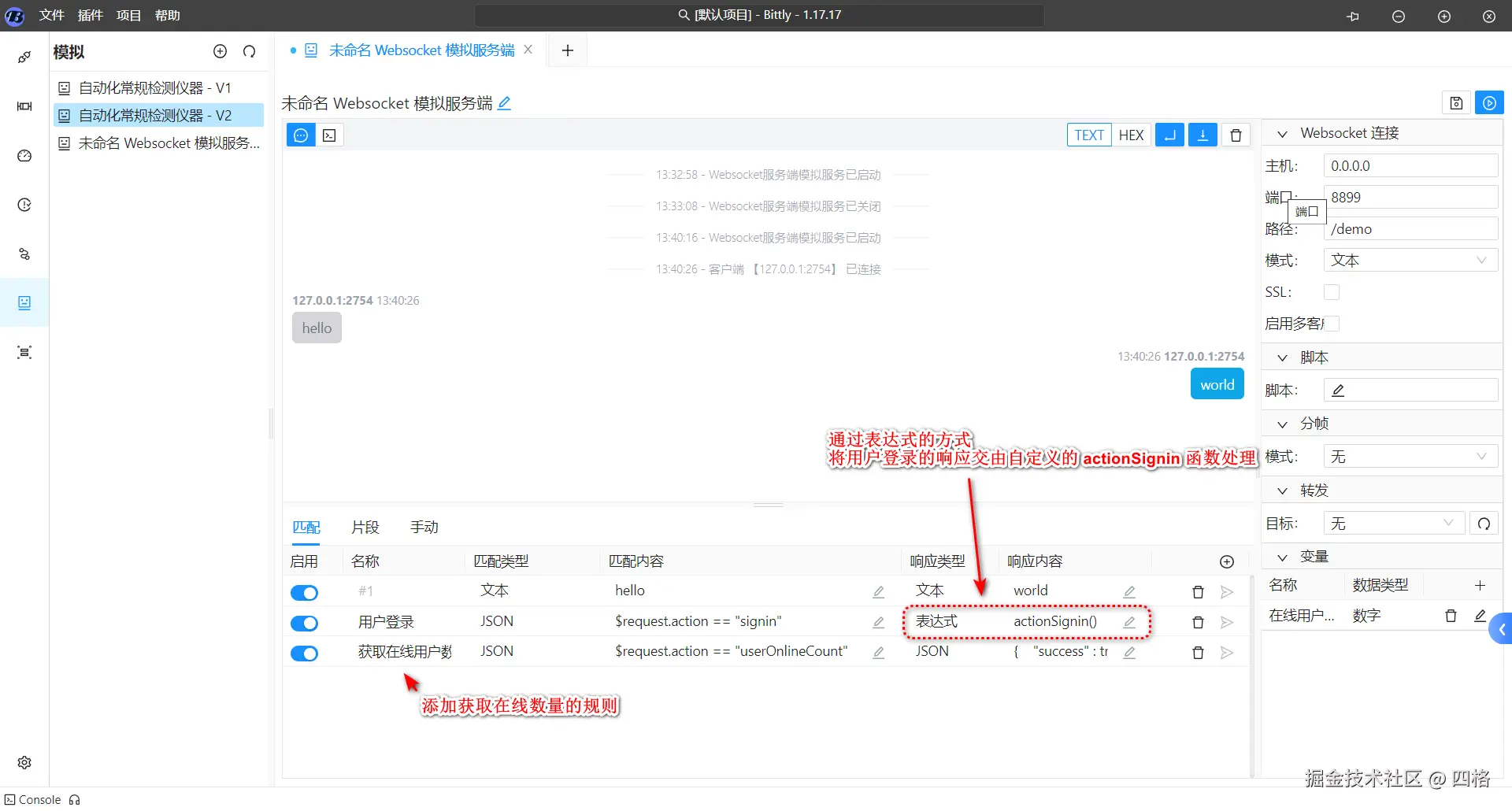The height and width of the screenshot is (811, 1512).
Task: Delete the 用户登录 match rule
Action: (1198, 623)
